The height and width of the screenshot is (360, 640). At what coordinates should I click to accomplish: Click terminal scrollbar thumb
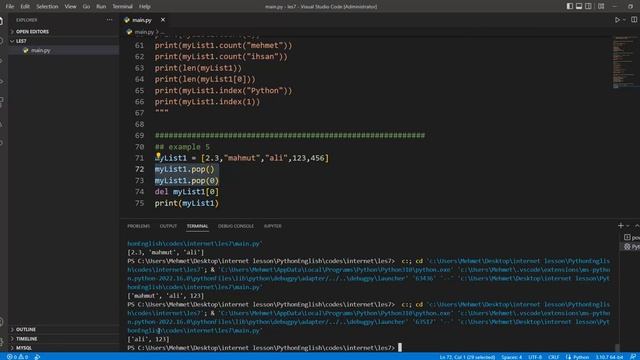(617, 347)
